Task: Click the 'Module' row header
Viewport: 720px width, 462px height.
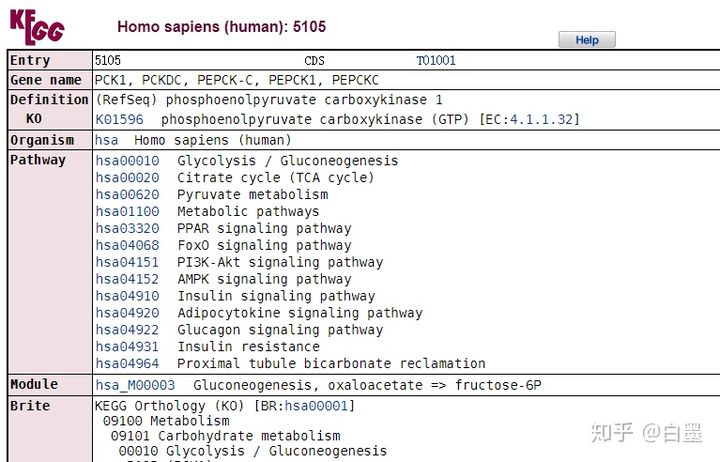Action: point(34,384)
